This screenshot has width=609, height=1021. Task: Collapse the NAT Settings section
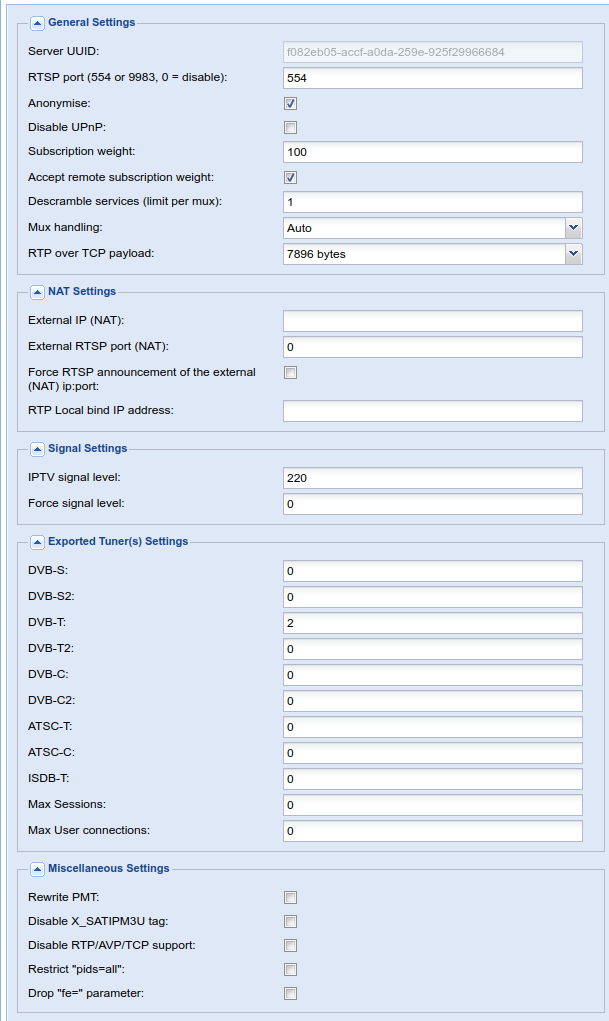click(37, 292)
